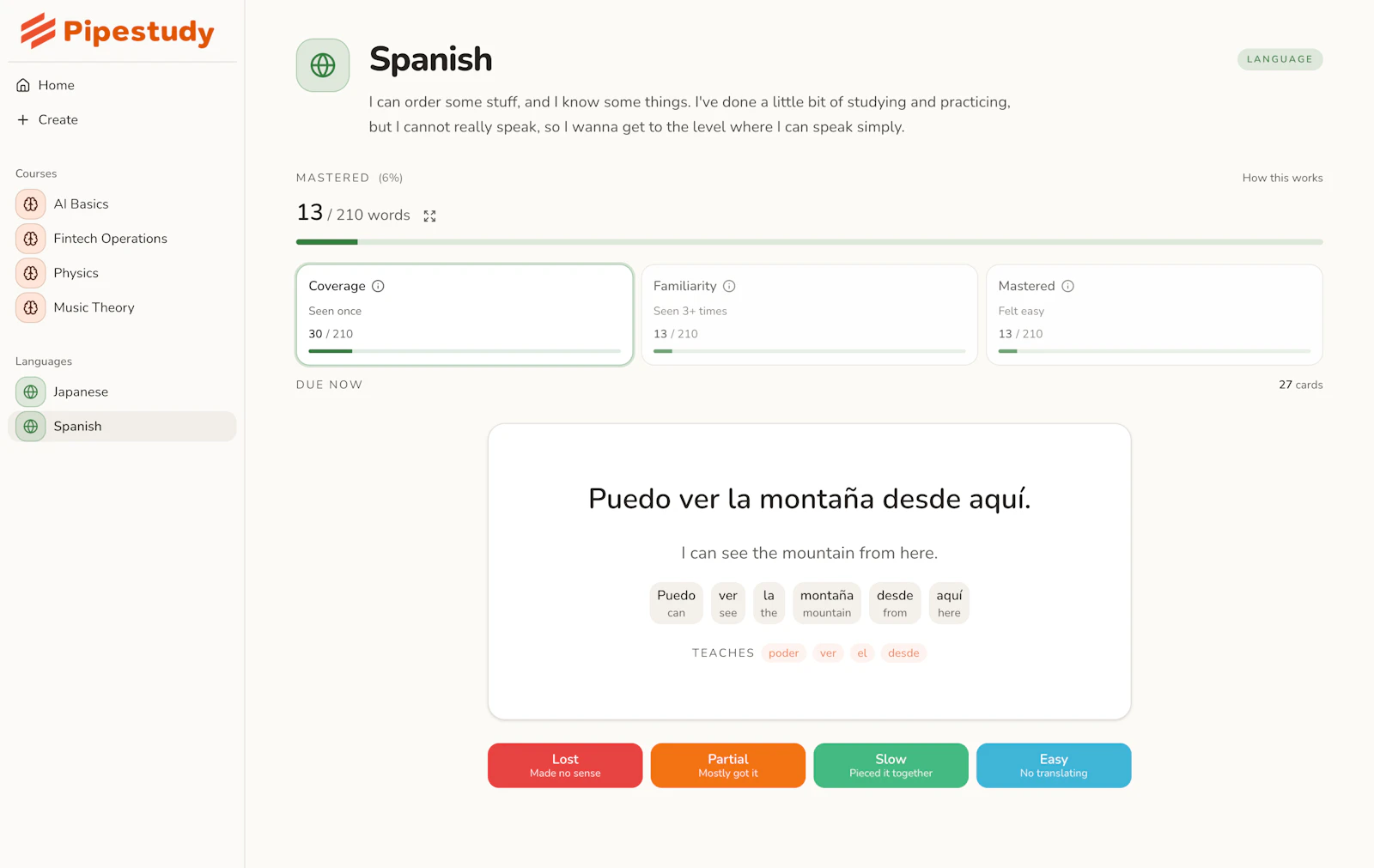The image size is (1374, 868).
Task: Show Coverage info tooltip icon
Action: 378,286
